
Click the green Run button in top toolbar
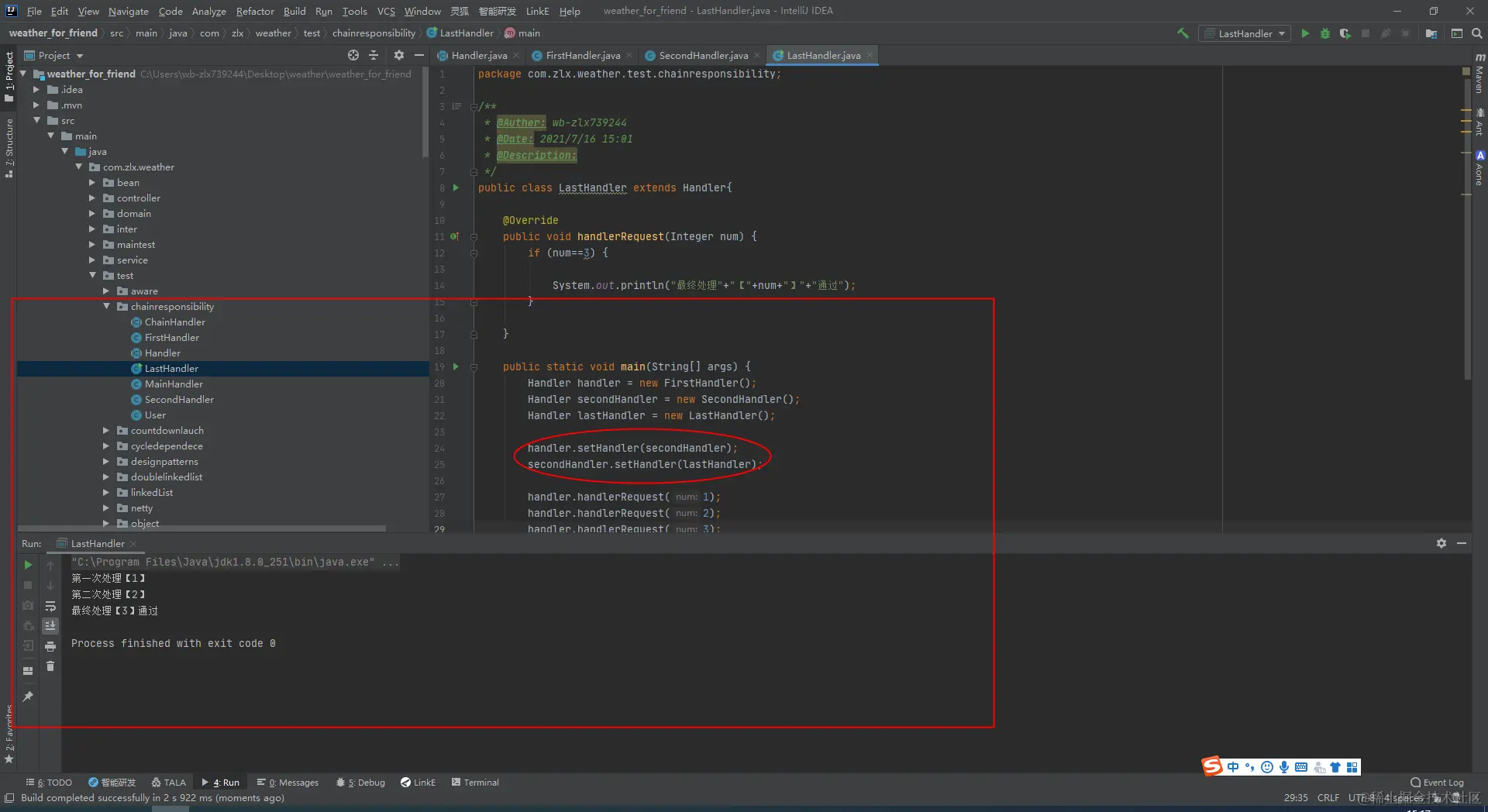pyautogui.click(x=1305, y=33)
